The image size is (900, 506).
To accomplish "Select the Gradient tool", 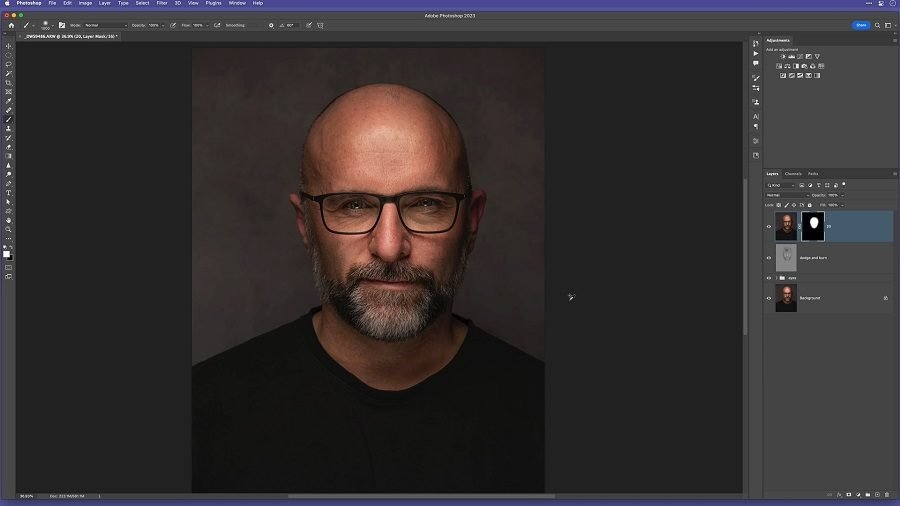I will coord(9,156).
